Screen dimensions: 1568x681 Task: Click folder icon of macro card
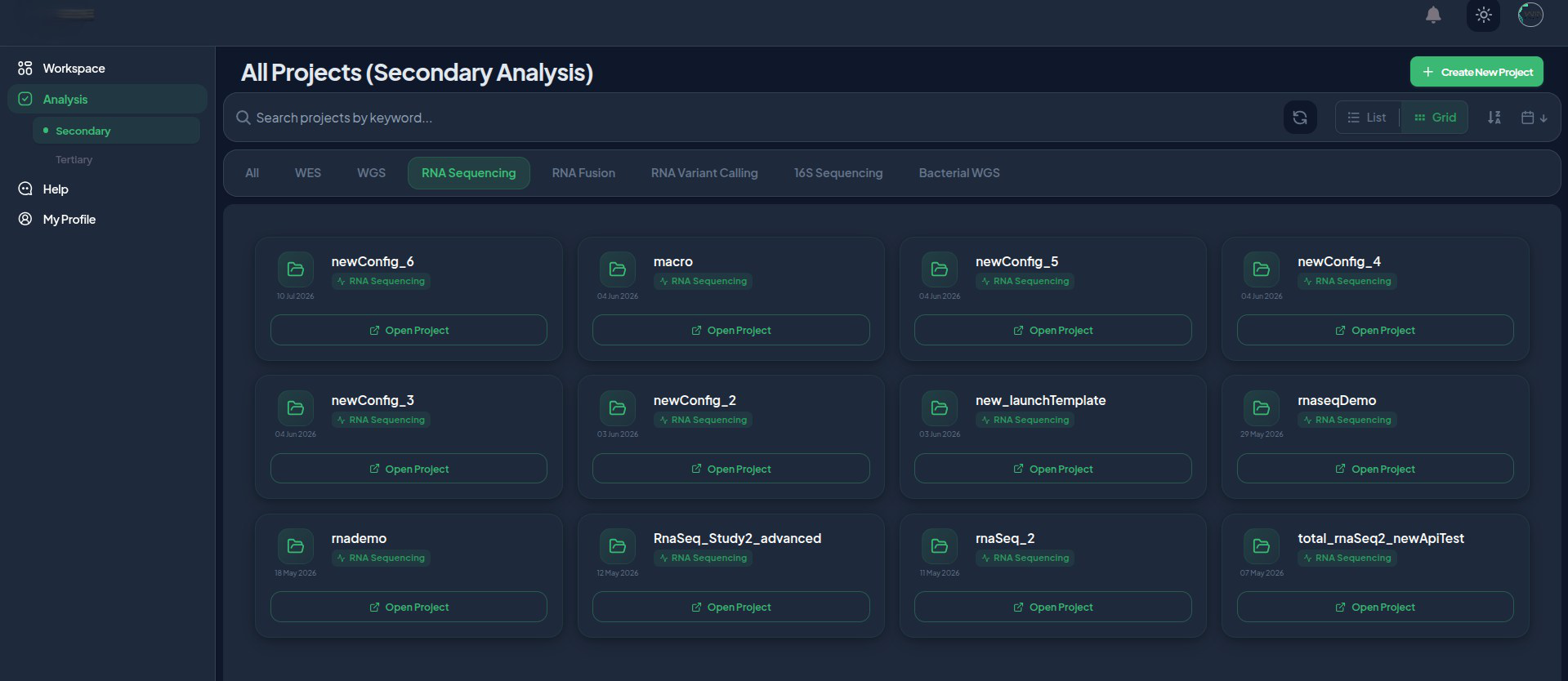pos(618,269)
